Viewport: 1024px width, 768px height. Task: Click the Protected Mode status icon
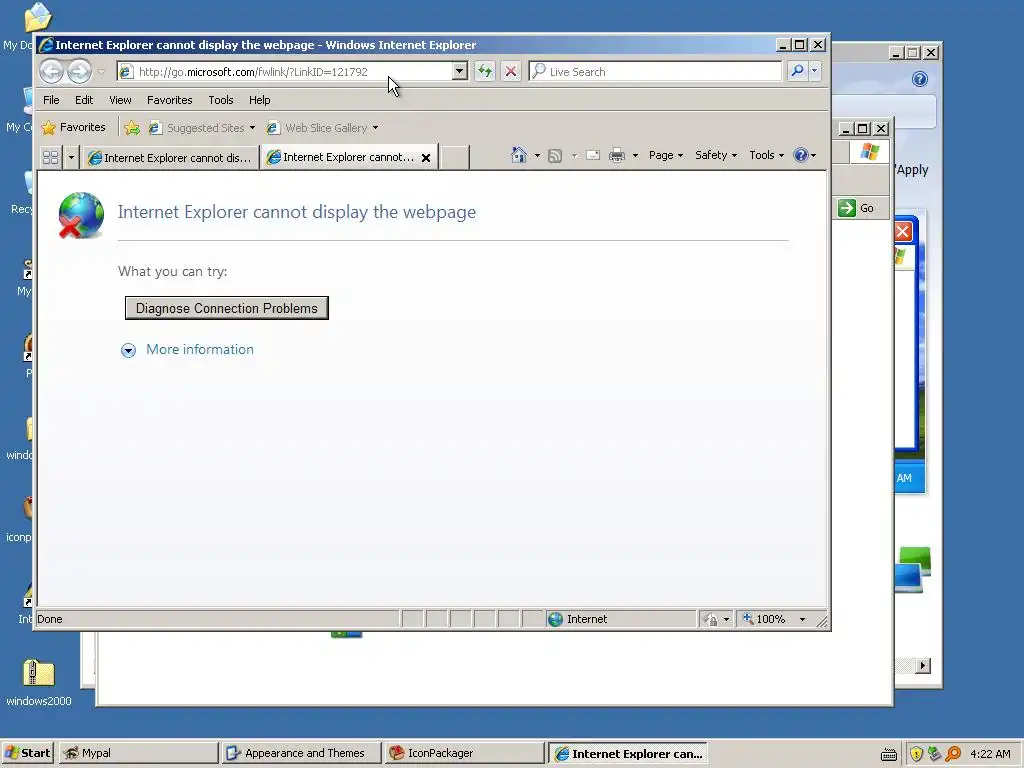coord(711,619)
